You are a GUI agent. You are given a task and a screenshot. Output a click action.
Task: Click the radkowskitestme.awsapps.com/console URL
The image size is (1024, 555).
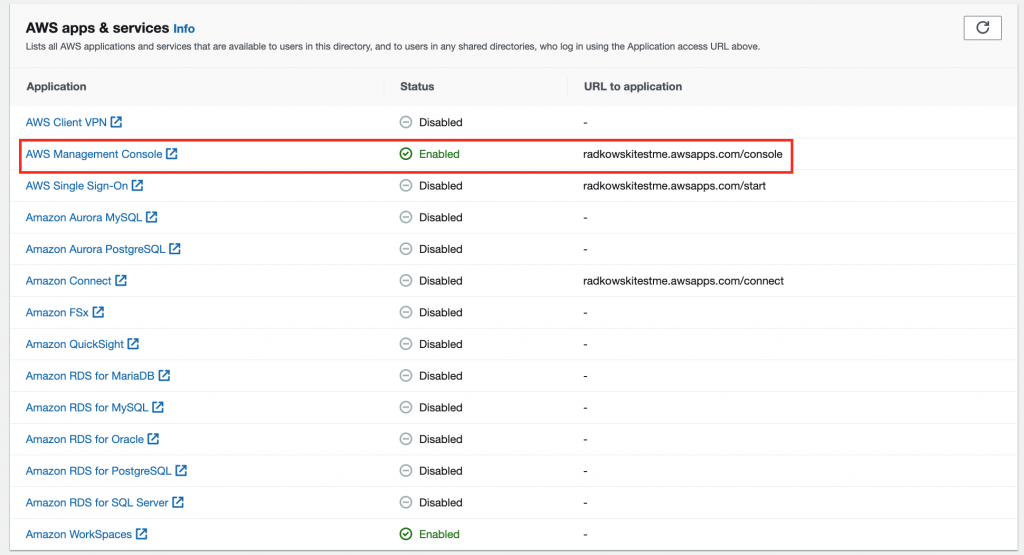[682, 154]
